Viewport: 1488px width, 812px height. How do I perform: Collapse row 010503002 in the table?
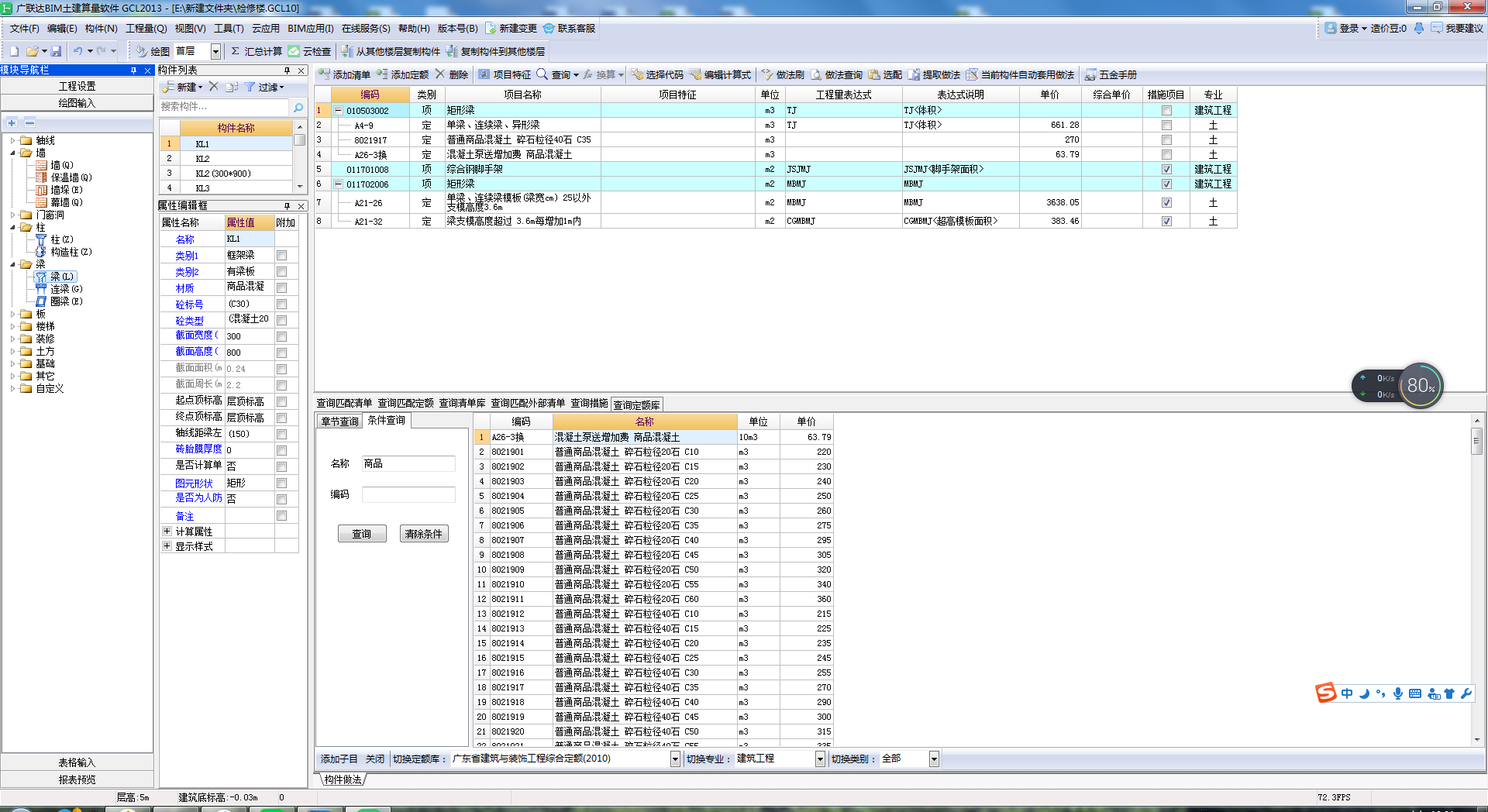click(x=338, y=111)
